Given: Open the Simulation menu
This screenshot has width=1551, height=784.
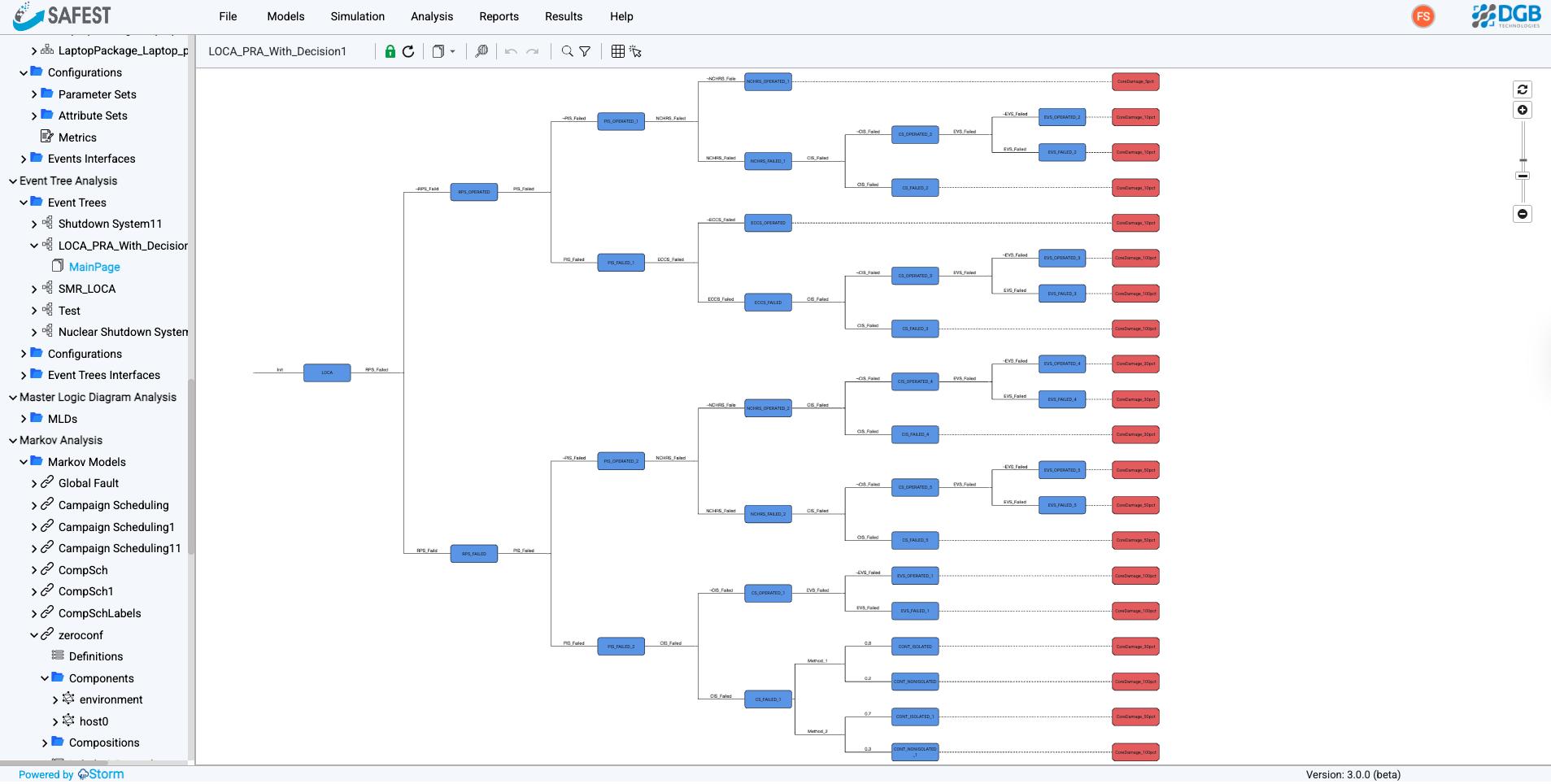Looking at the screenshot, I should 357,16.
